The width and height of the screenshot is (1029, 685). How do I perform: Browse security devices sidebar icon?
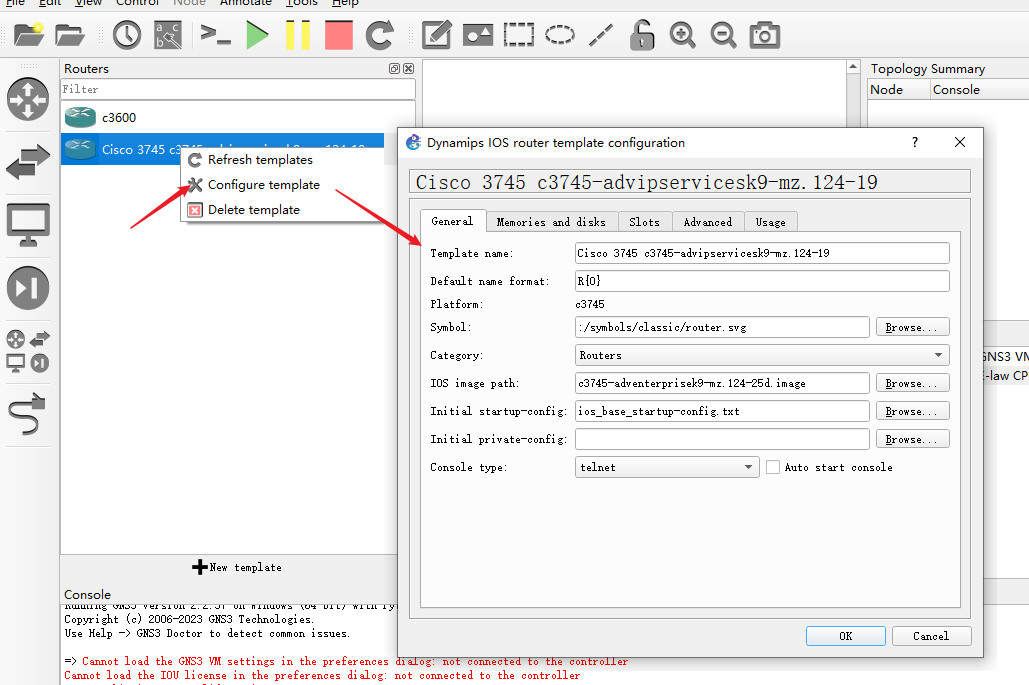(28, 287)
